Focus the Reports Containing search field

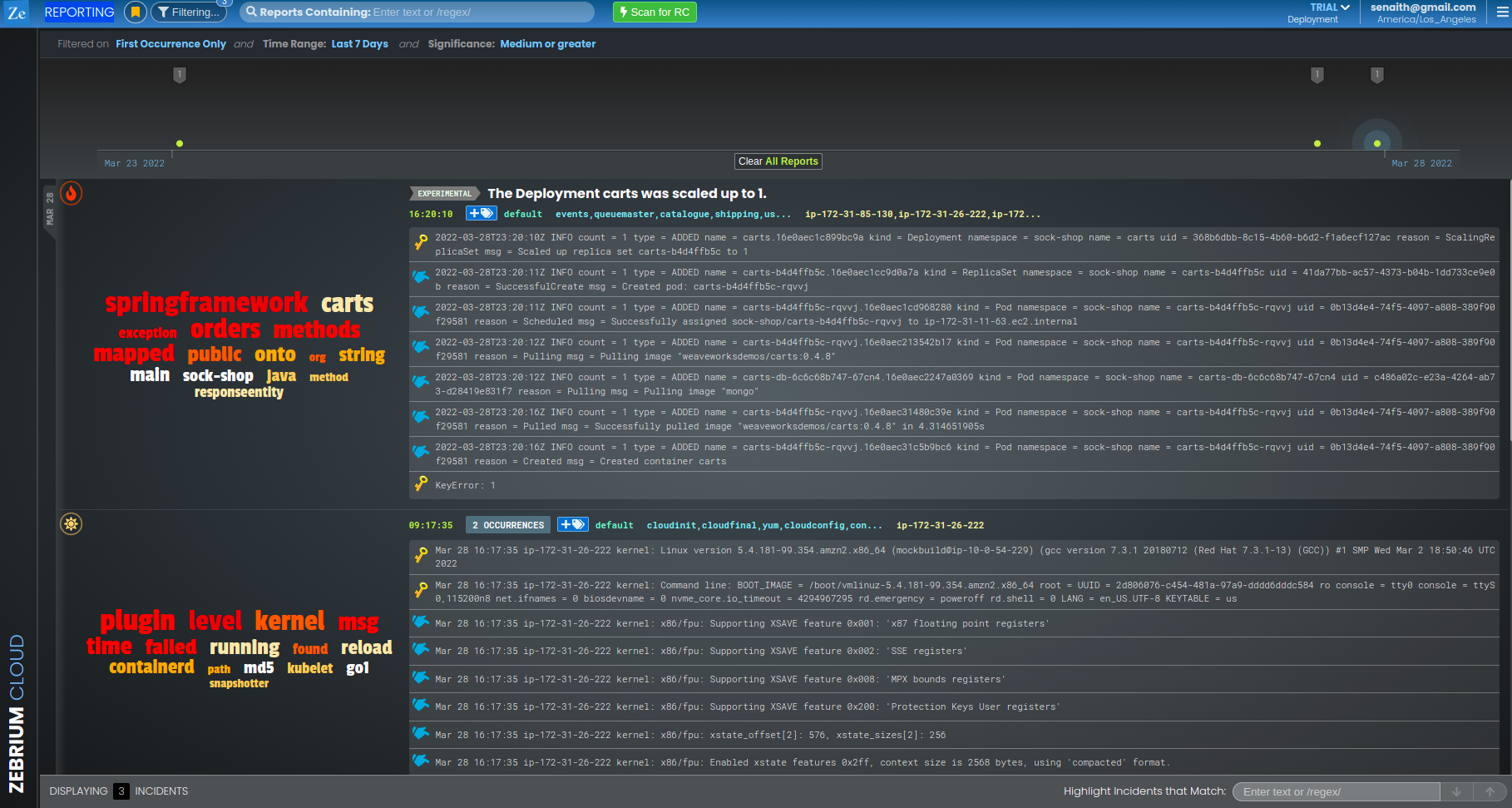click(x=418, y=12)
